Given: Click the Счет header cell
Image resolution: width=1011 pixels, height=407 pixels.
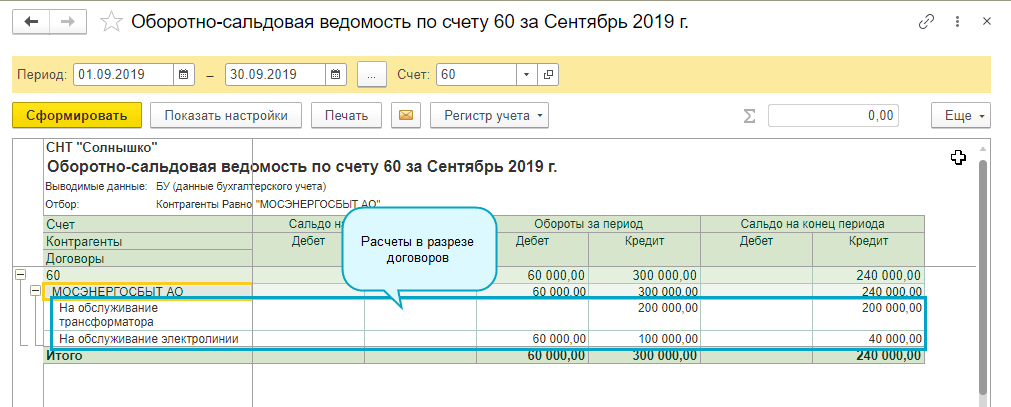Looking at the screenshot, I should [x=148, y=224].
